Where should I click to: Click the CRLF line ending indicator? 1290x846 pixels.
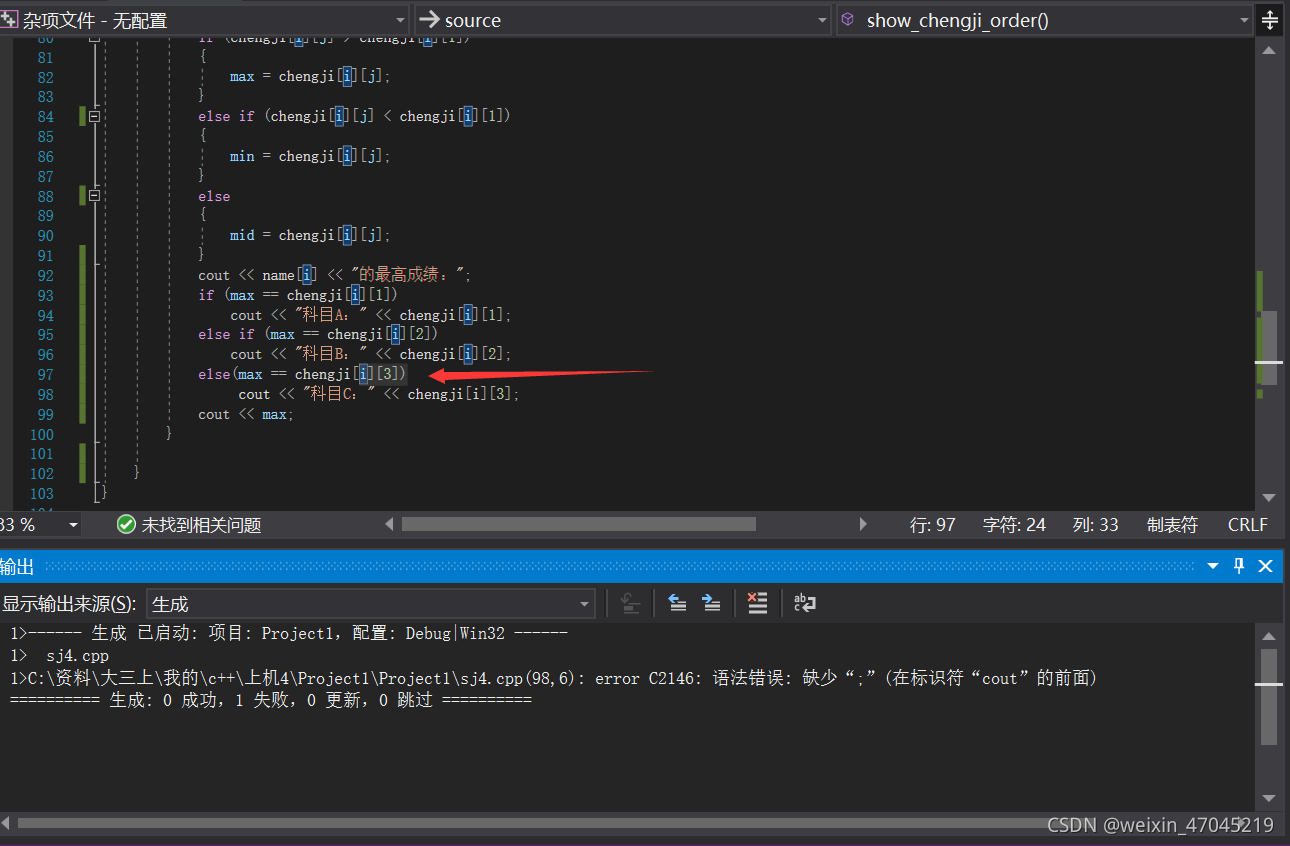[1247, 525]
